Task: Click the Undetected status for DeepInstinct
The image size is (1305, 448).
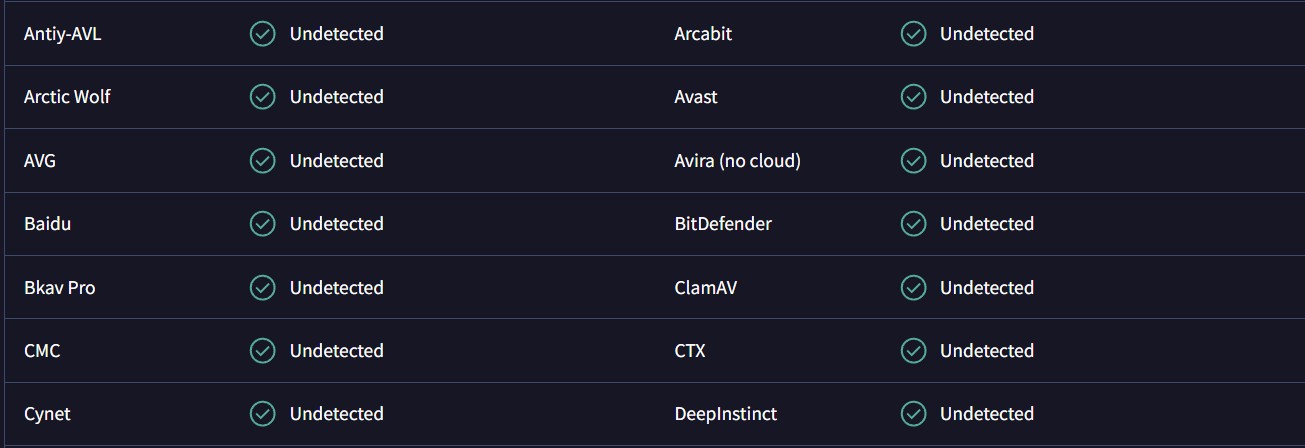Action: (x=987, y=414)
